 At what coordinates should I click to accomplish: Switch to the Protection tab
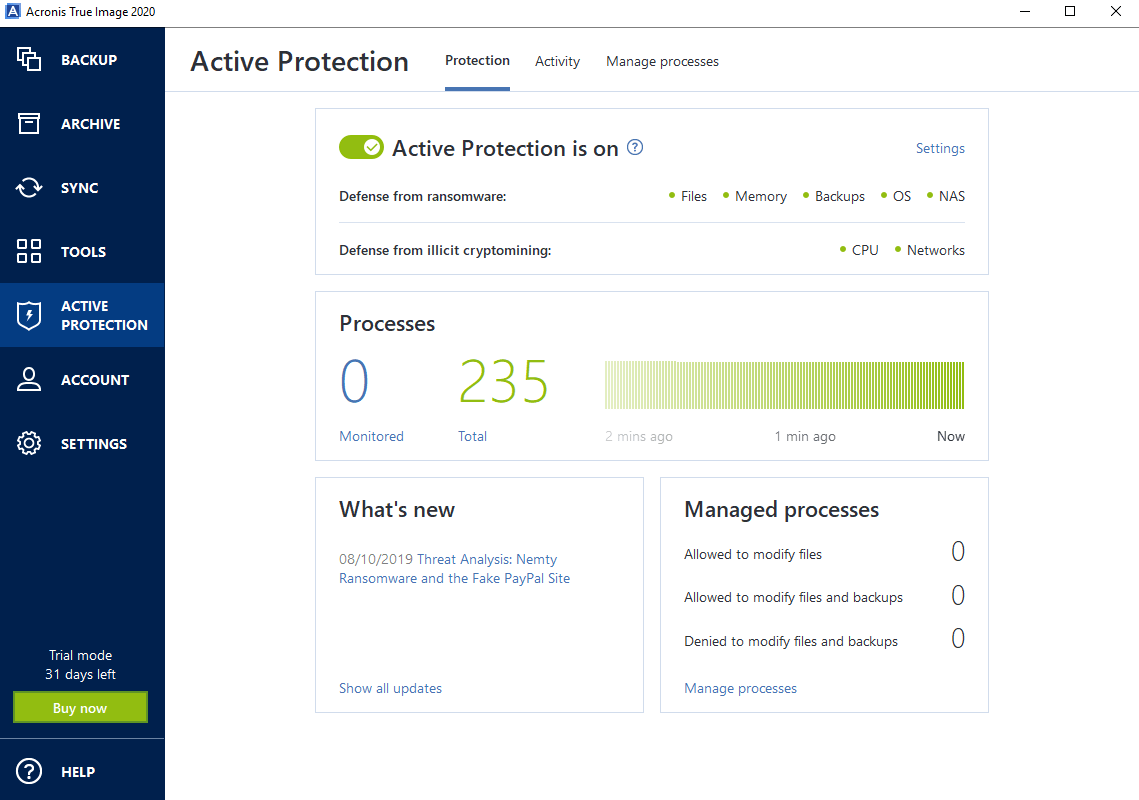tap(477, 61)
